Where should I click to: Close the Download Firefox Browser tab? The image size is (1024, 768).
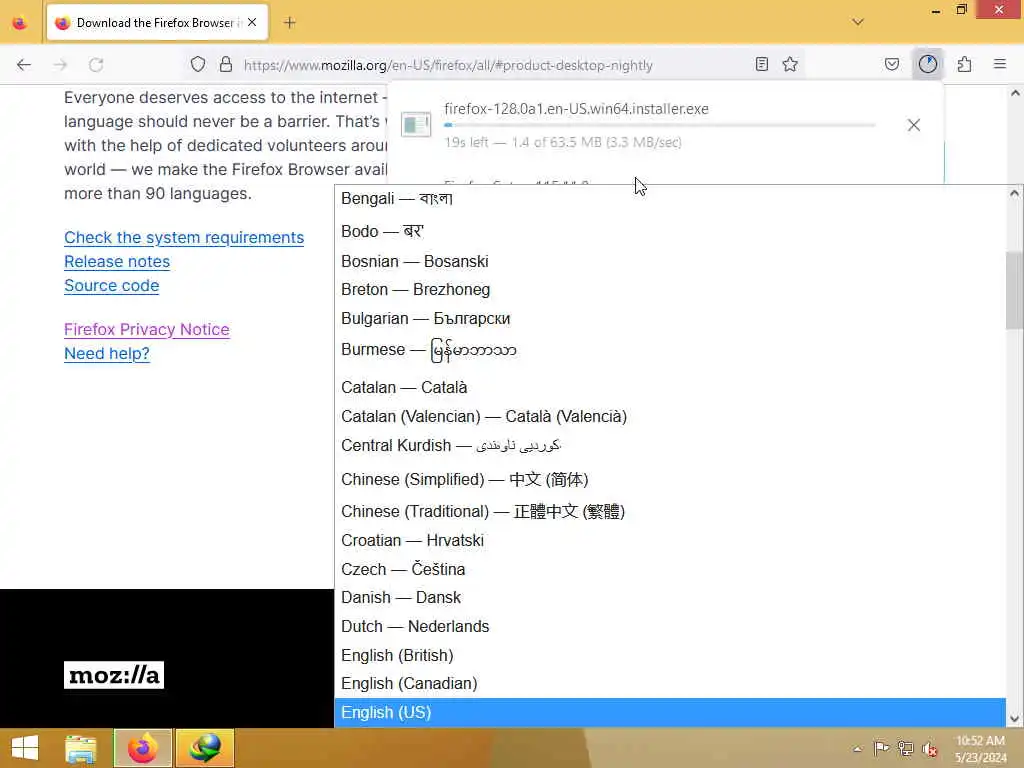[252, 23]
